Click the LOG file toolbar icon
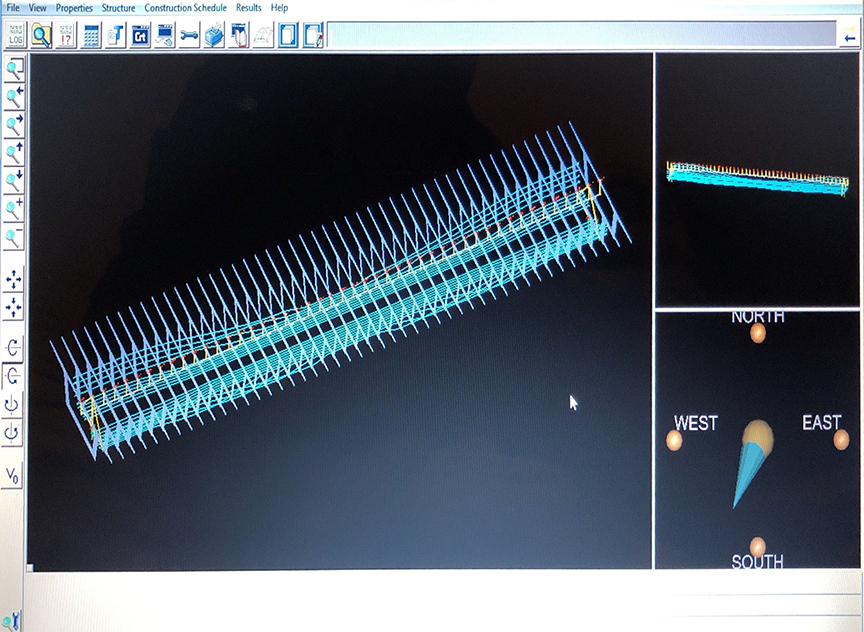Image resolution: width=864 pixels, height=632 pixels. tap(16, 35)
